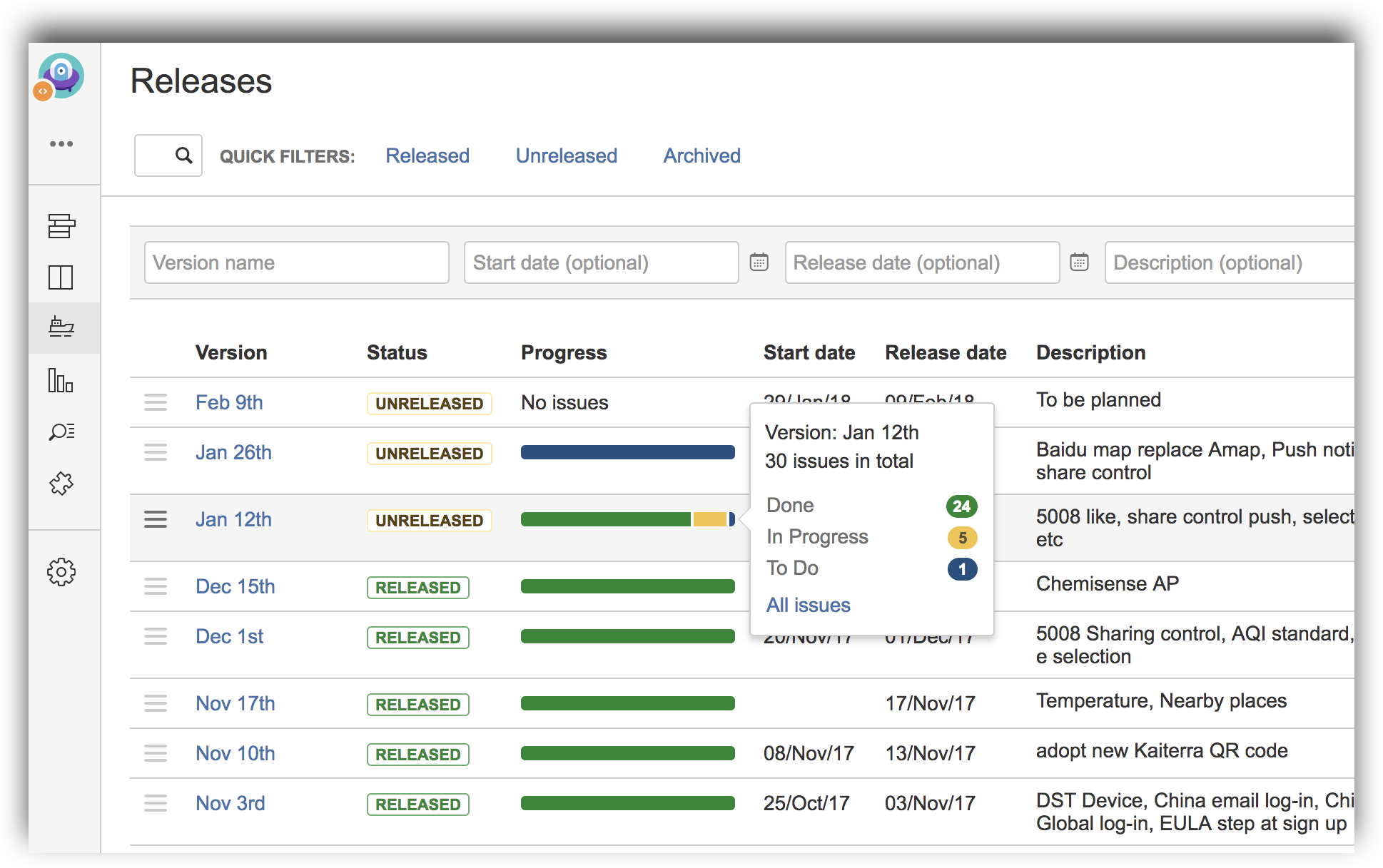Open the Issues search icon in sidebar
1383x868 pixels.
click(x=61, y=432)
